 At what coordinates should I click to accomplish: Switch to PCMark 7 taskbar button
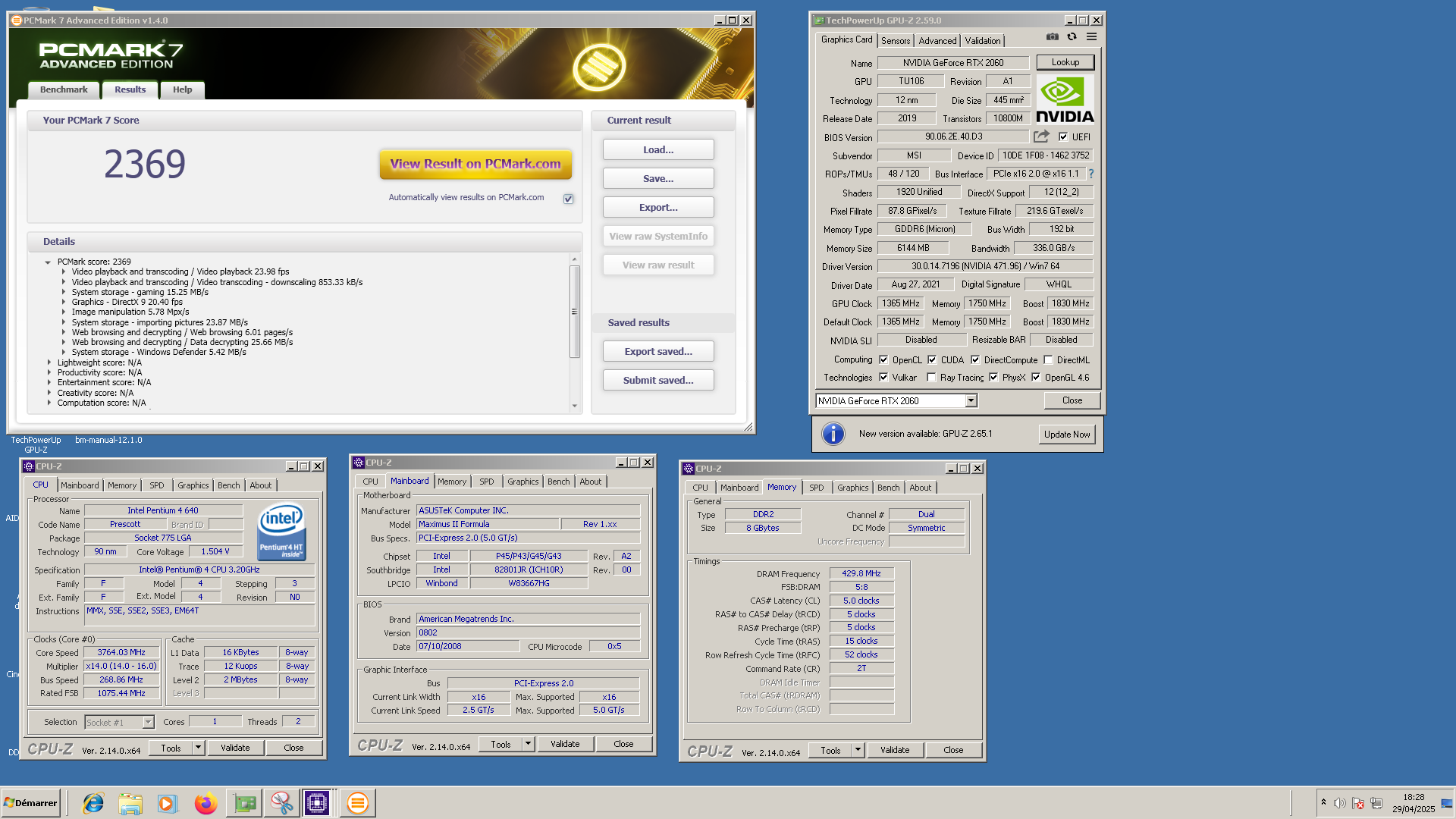357,803
